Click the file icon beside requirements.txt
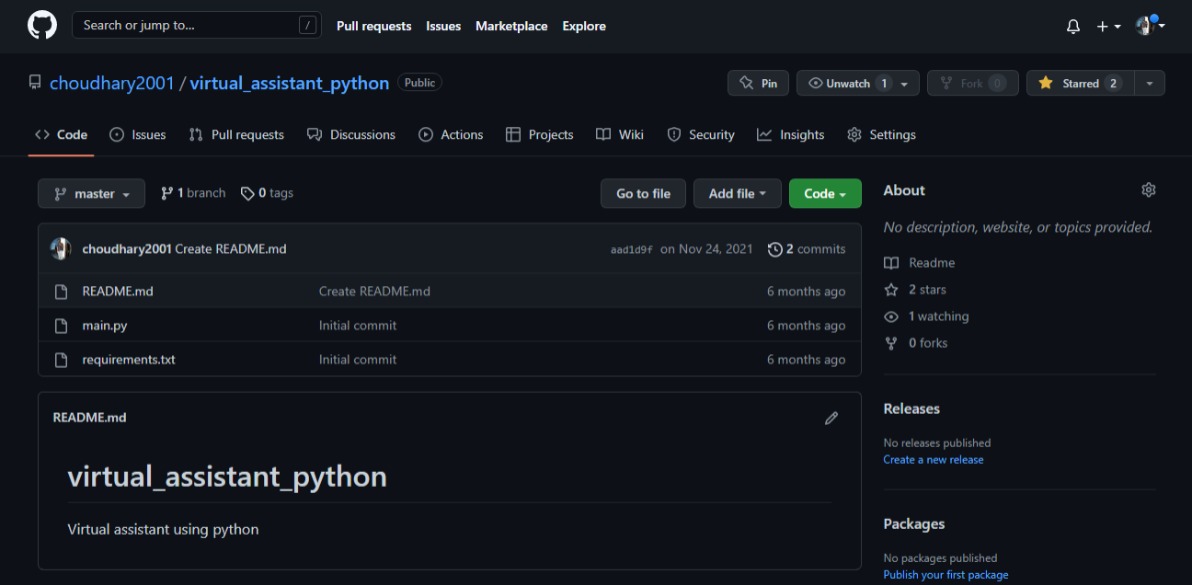 (62, 360)
